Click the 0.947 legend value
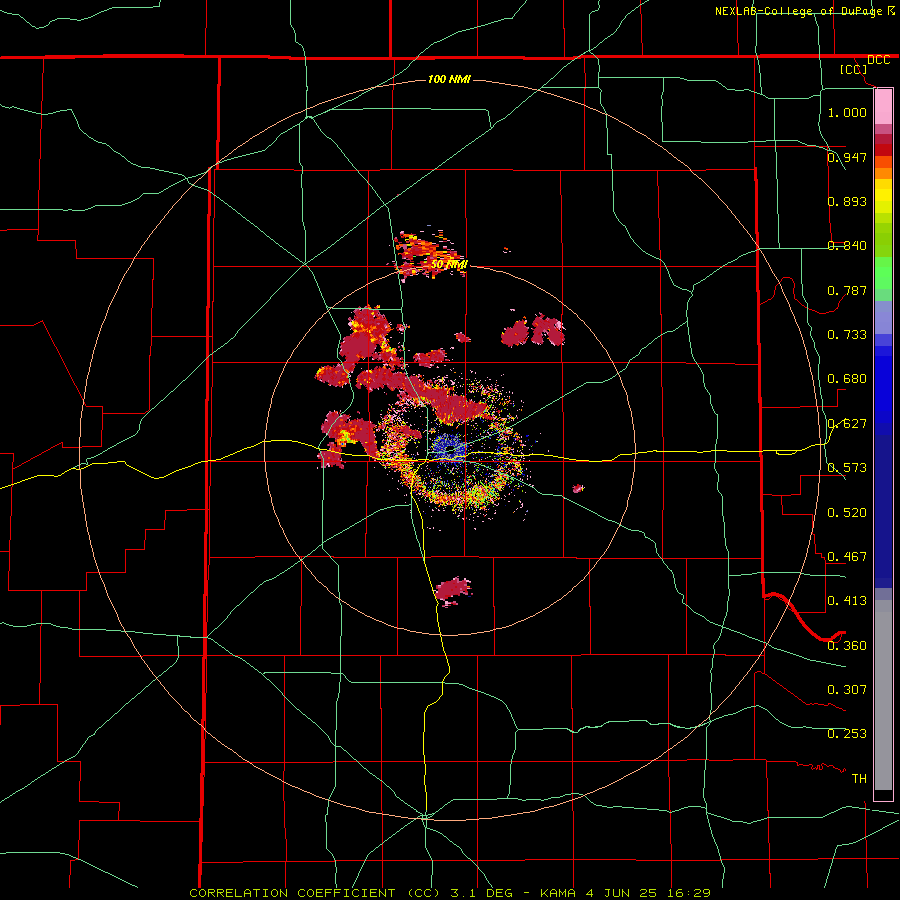 tap(847, 157)
